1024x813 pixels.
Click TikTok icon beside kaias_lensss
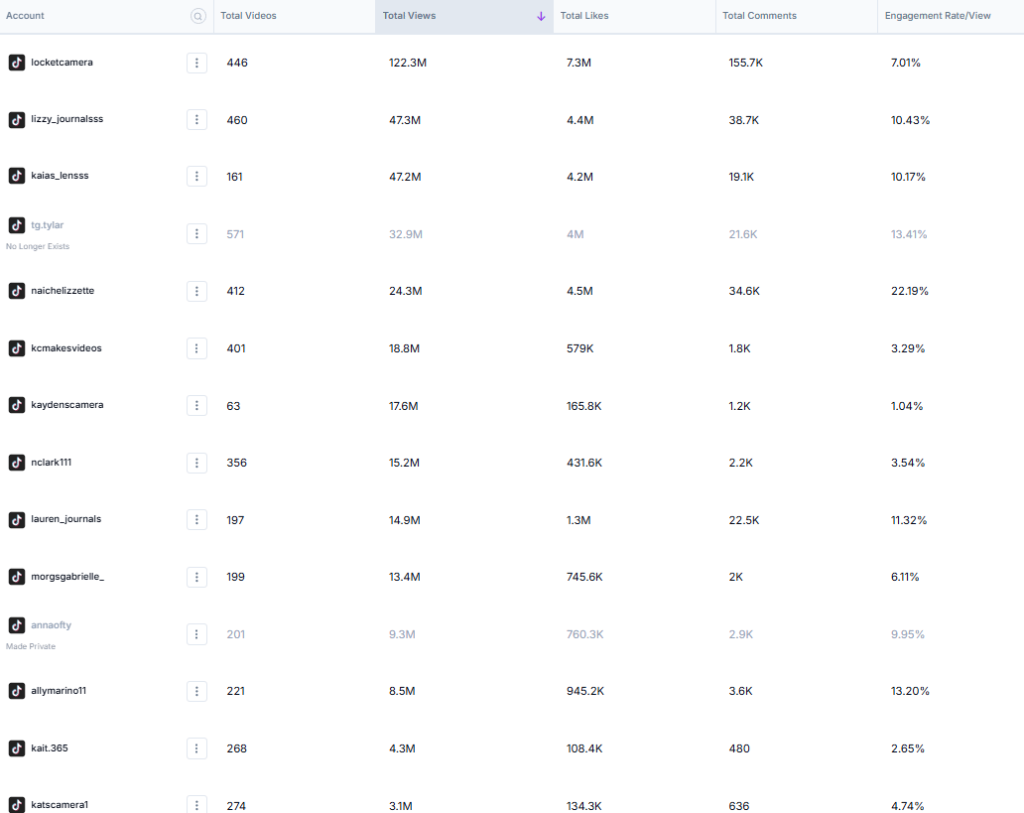16,176
